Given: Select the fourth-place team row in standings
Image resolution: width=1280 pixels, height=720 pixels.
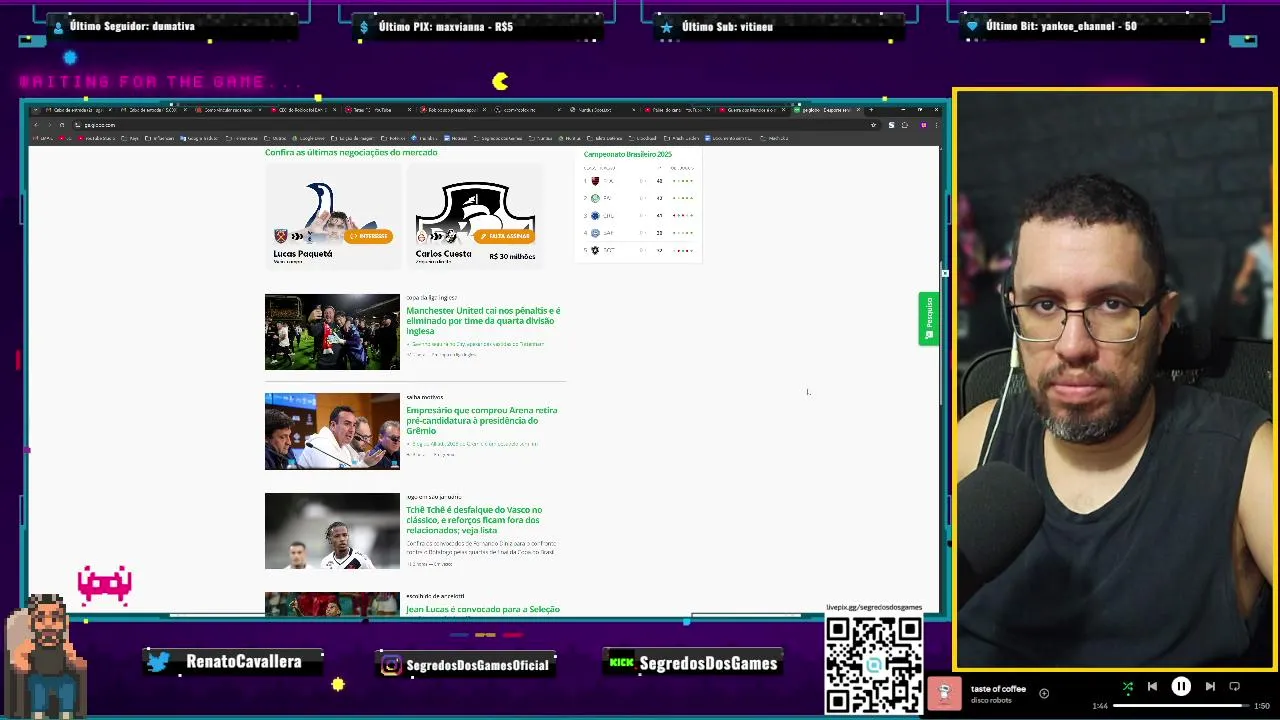Looking at the screenshot, I should tap(638, 233).
